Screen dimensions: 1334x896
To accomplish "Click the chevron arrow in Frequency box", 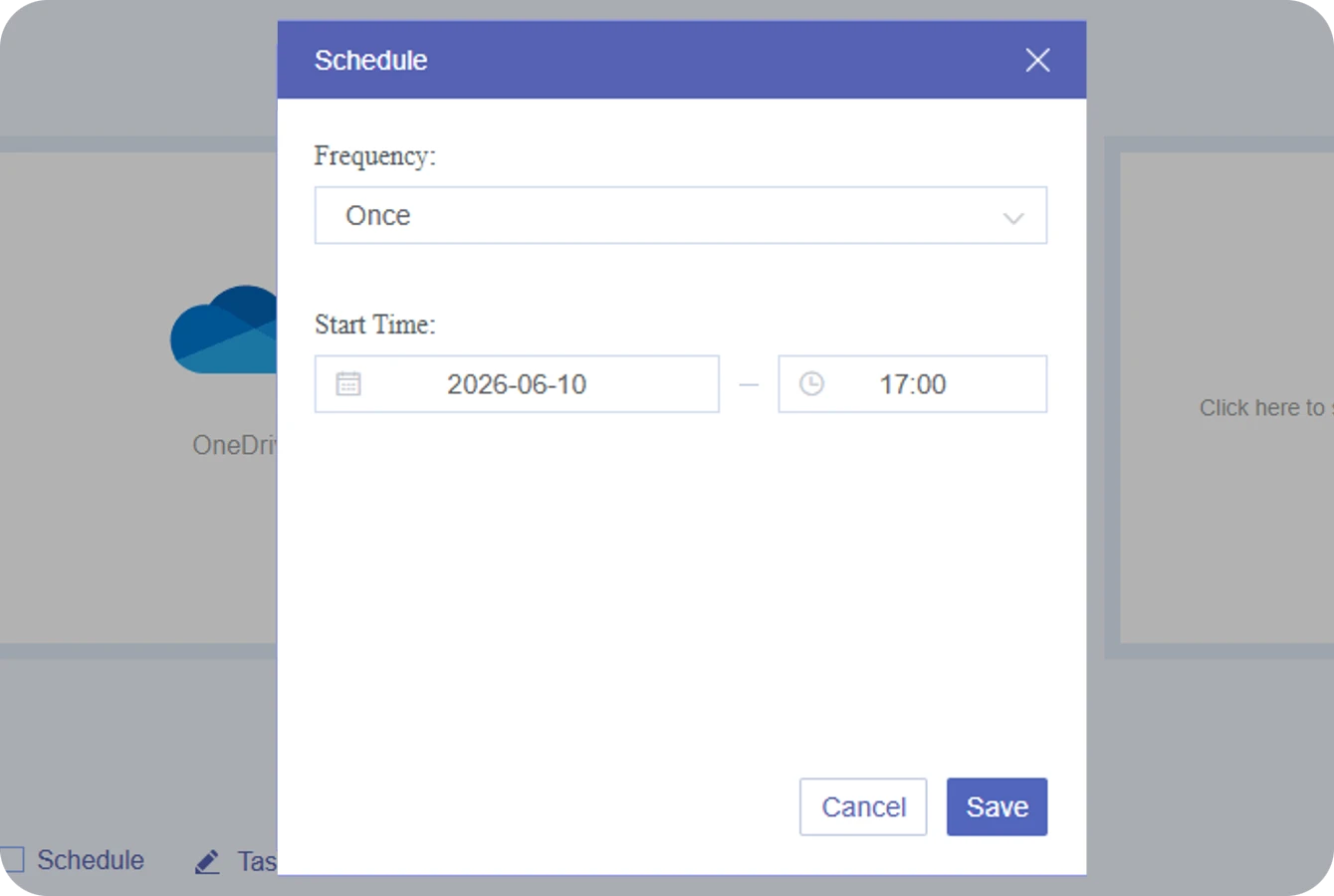I will pyautogui.click(x=1013, y=218).
